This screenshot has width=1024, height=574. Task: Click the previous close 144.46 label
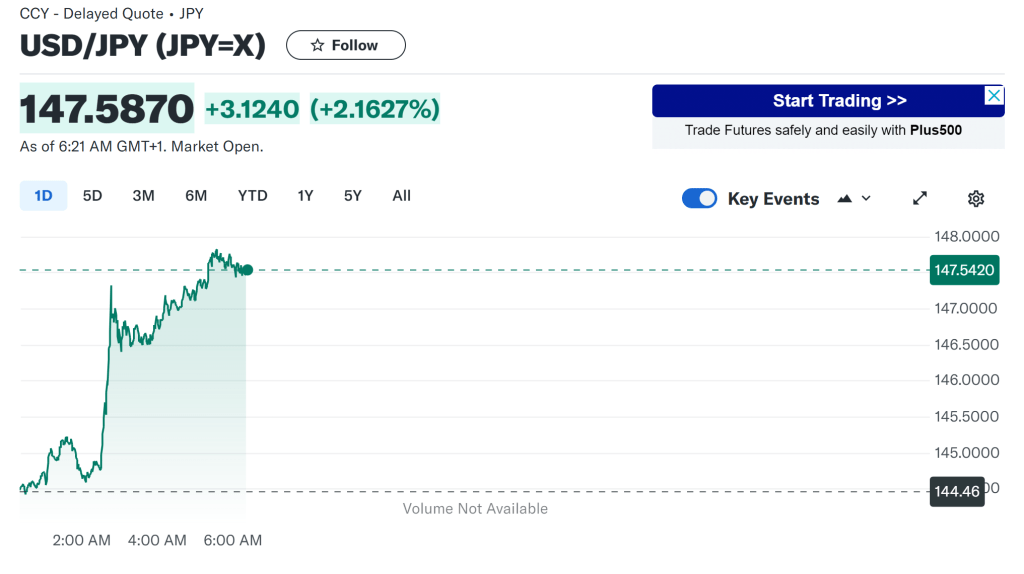point(957,491)
